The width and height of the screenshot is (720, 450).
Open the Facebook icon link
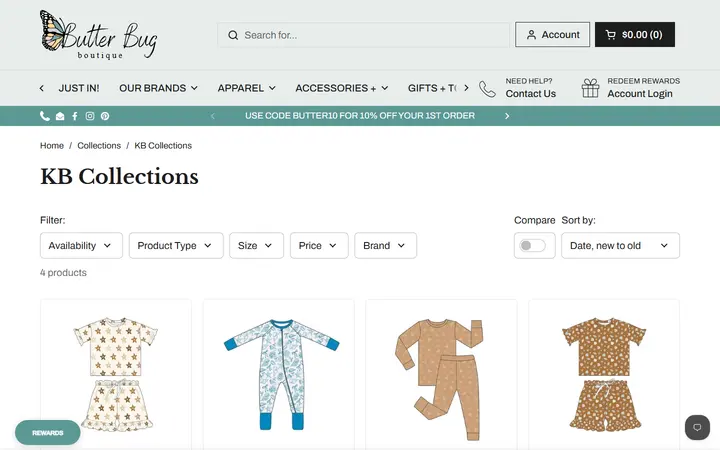75,116
